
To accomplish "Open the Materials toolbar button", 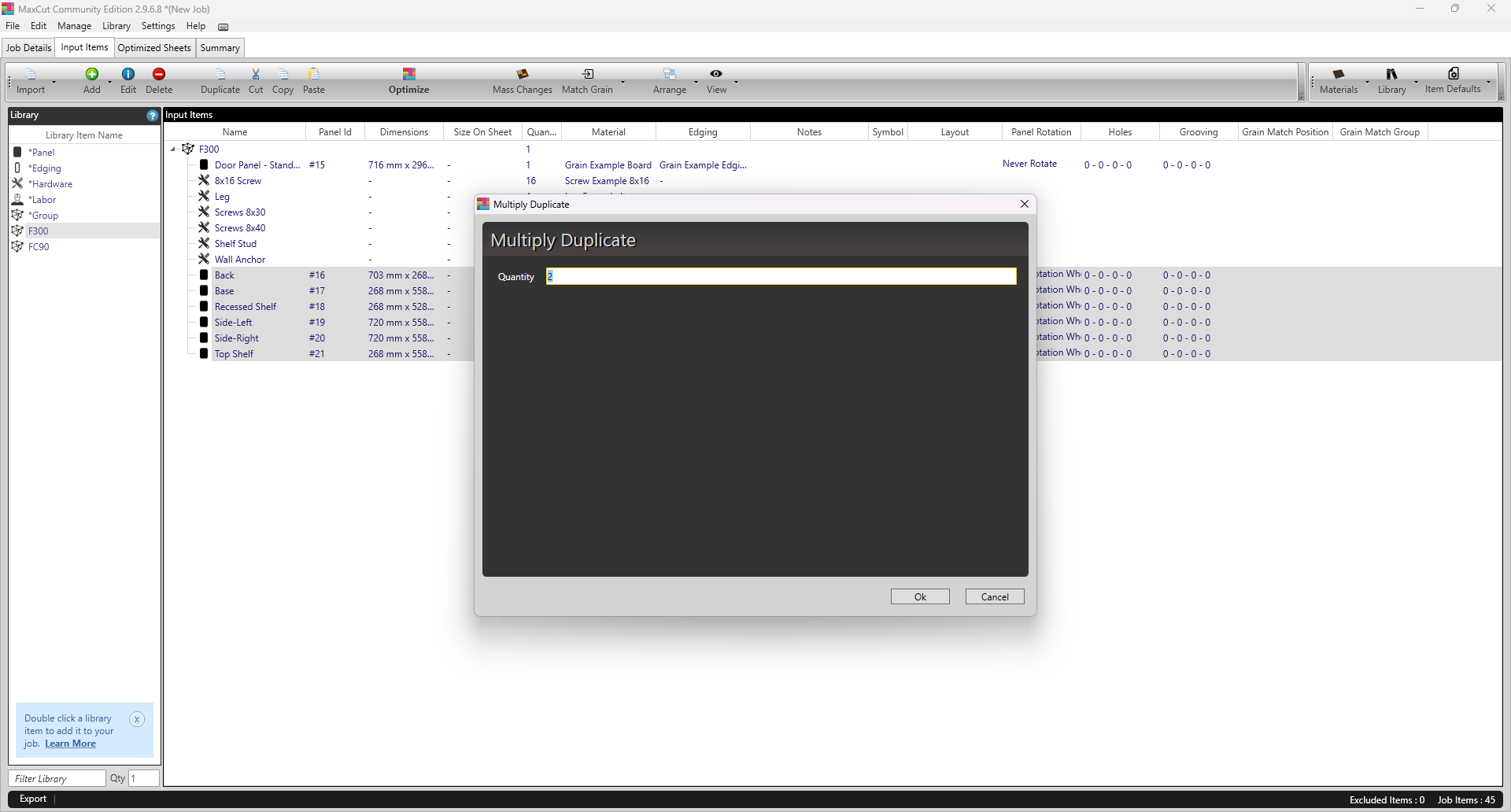I will click(x=1339, y=80).
